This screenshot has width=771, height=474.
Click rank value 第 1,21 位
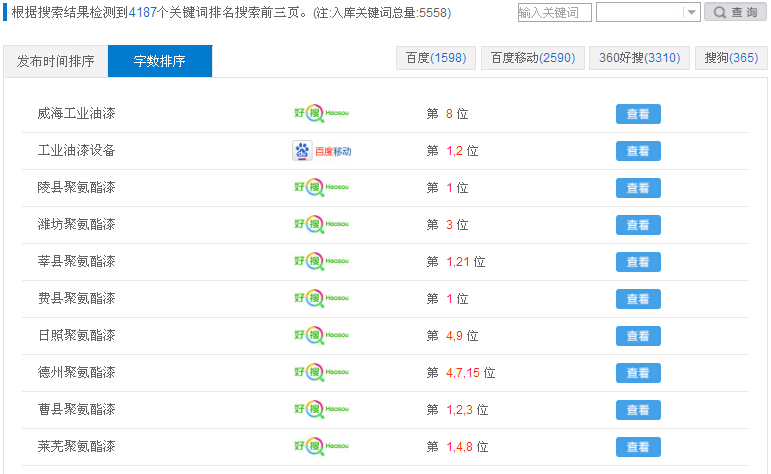(x=456, y=262)
